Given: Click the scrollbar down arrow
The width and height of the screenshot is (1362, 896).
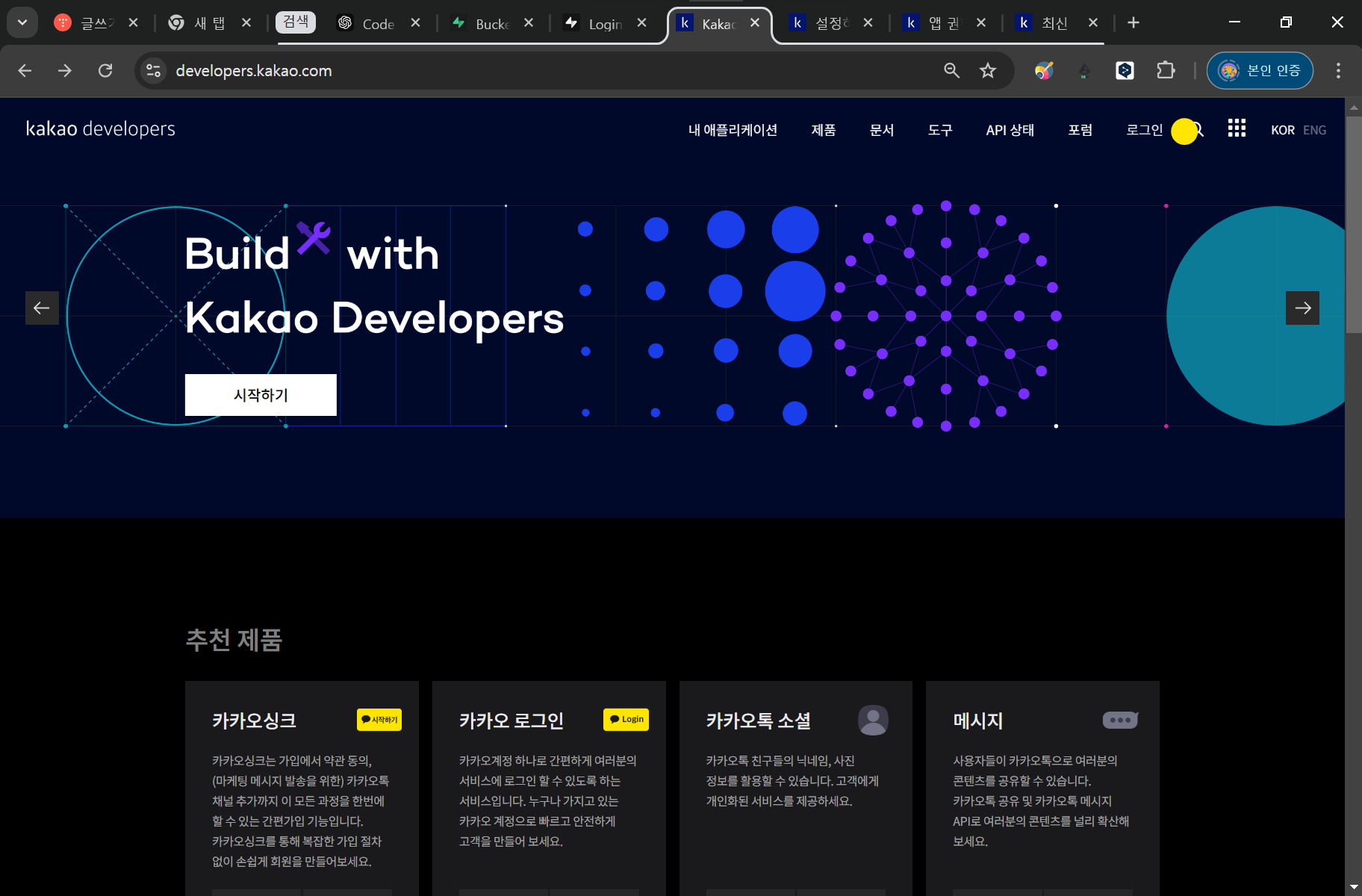Looking at the screenshot, I should pos(1354,887).
